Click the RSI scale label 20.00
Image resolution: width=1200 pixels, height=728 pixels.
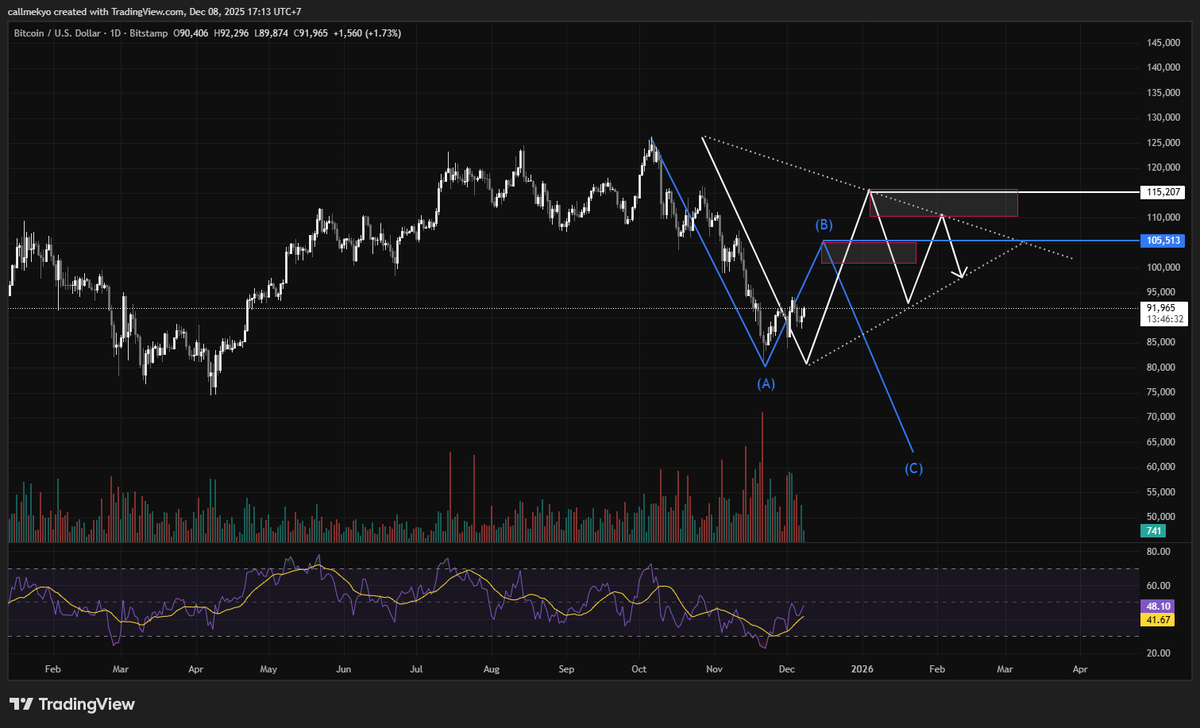(1158, 653)
